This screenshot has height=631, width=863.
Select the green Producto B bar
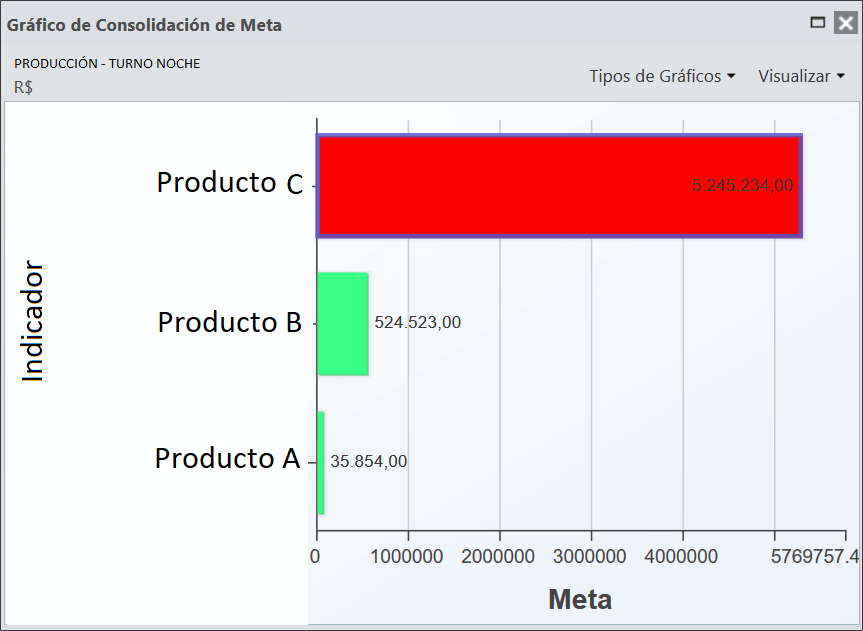[343, 324]
